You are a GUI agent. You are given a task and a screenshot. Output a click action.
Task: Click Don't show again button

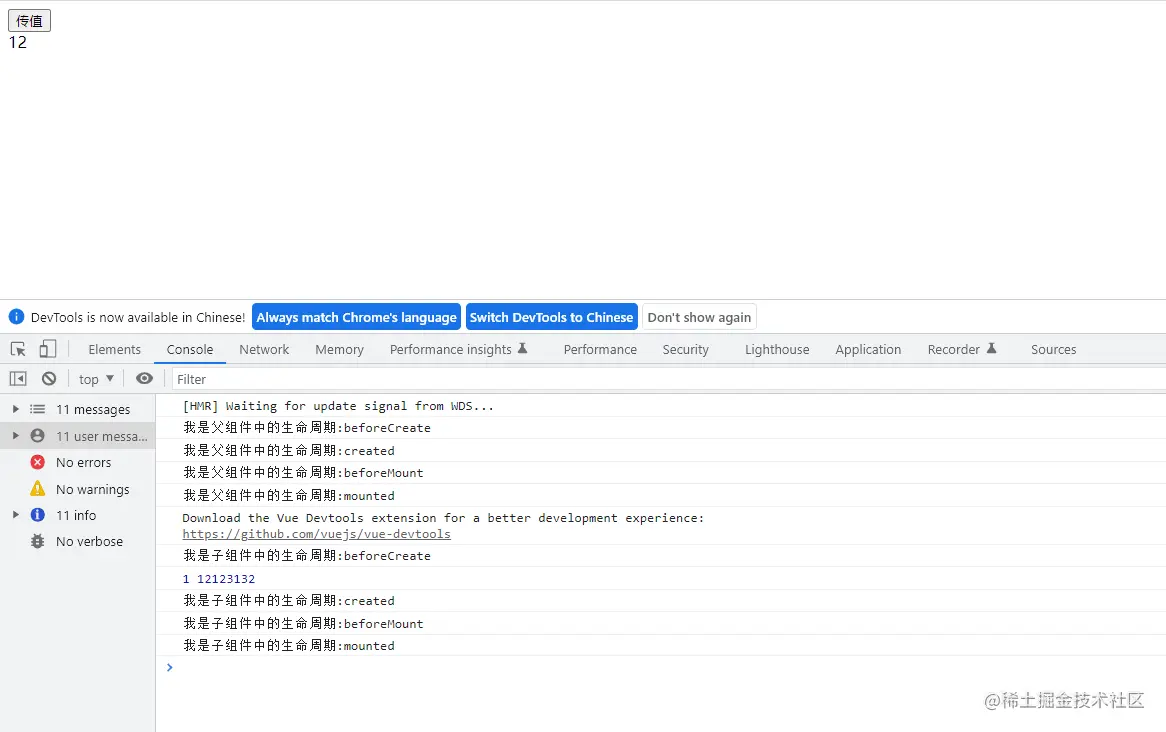(699, 317)
